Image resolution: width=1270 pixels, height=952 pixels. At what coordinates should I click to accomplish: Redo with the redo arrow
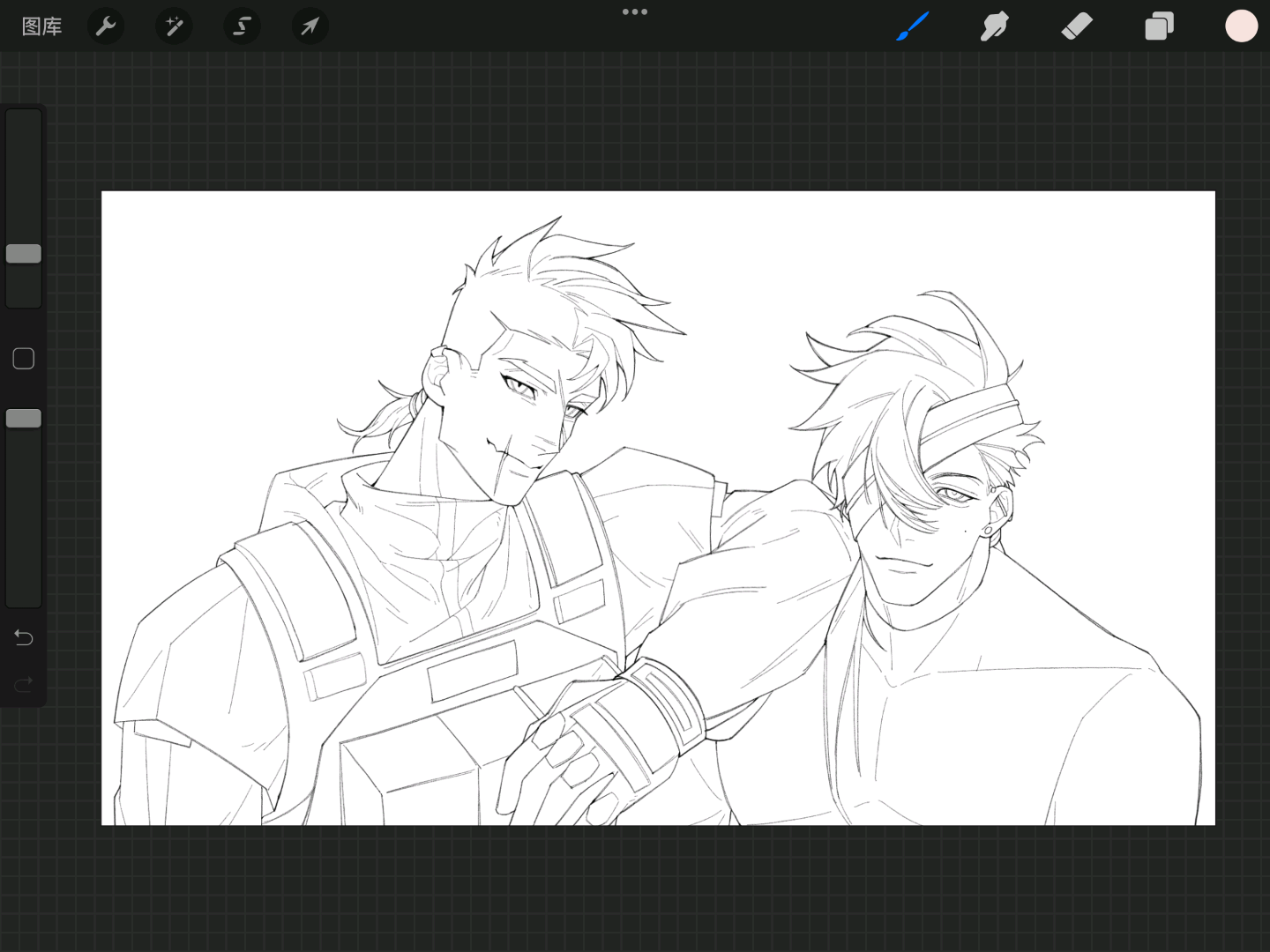24,683
